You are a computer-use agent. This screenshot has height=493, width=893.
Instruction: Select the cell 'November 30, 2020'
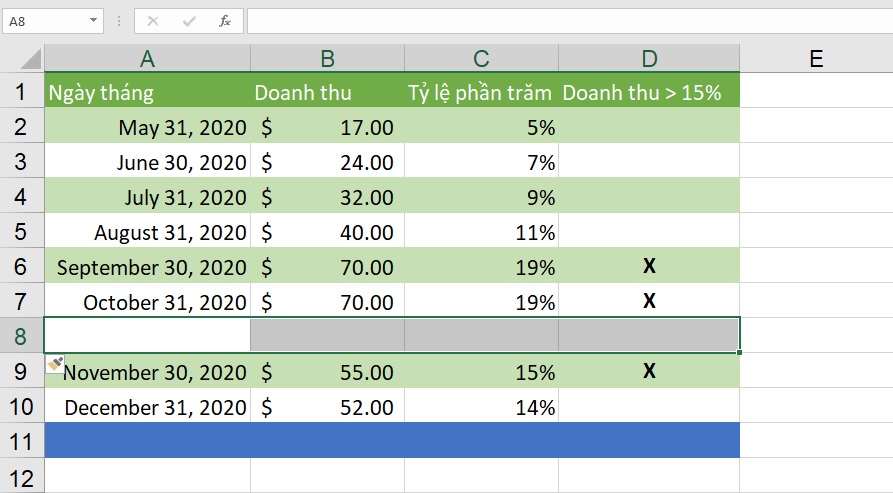point(148,371)
